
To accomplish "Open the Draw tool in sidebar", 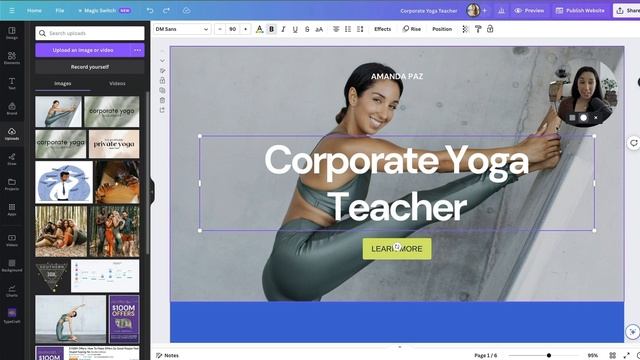I will [12, 159].
